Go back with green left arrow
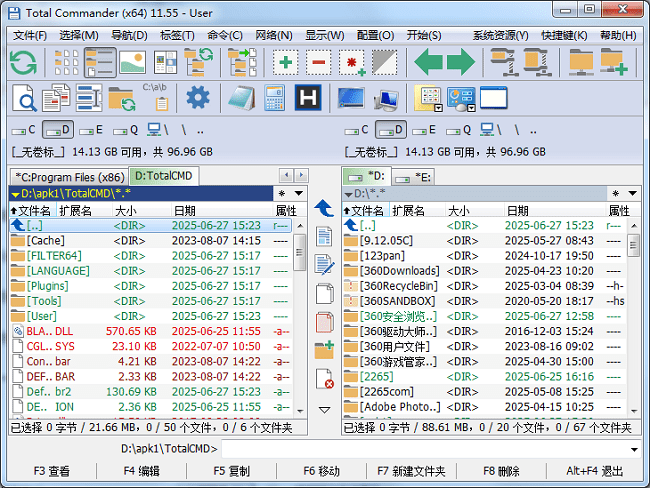The height and width of the screenshot is (488, 650). 428,62
